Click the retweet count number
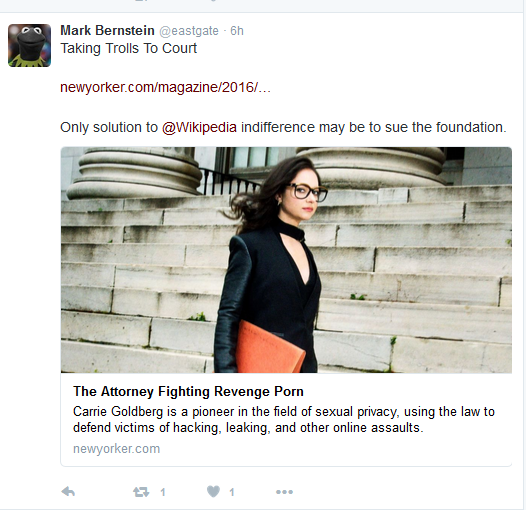 [163, 492]
